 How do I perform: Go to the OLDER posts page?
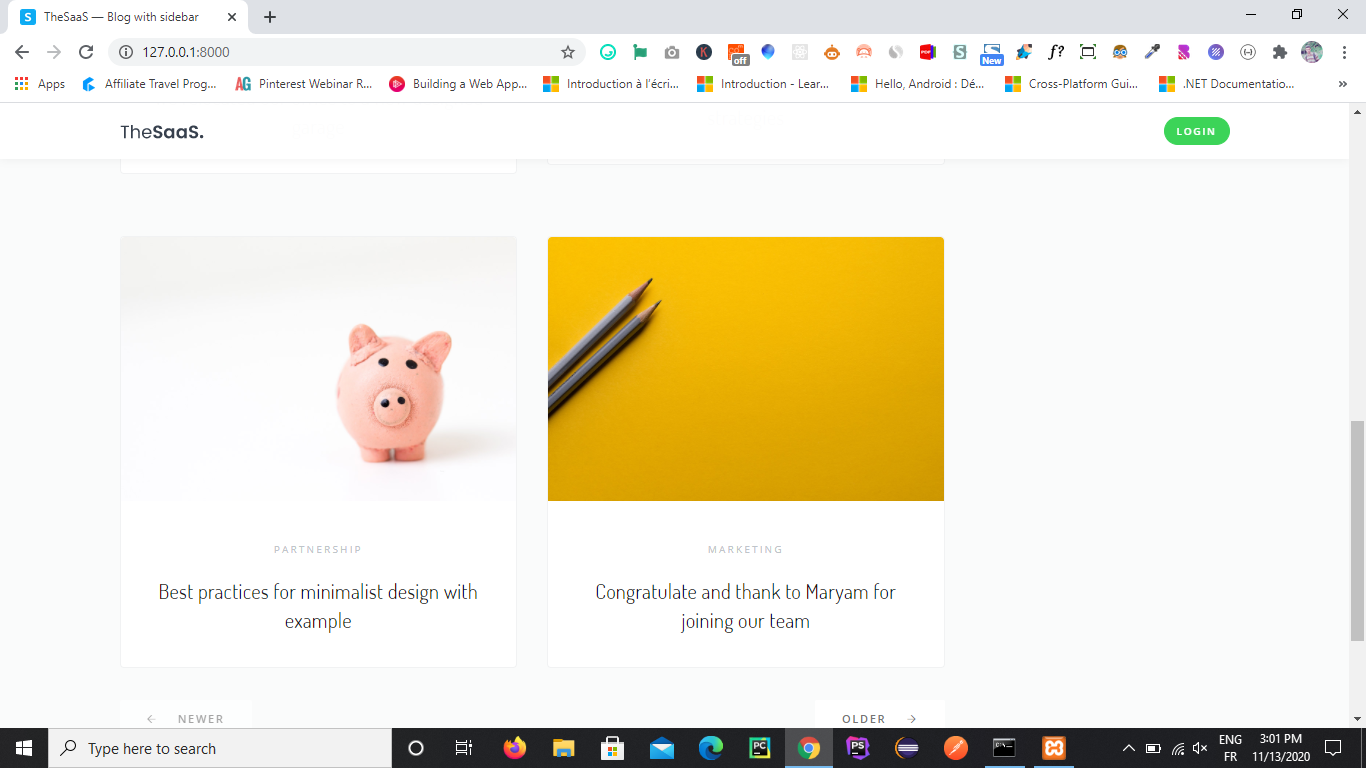click(x=880, y=718)
